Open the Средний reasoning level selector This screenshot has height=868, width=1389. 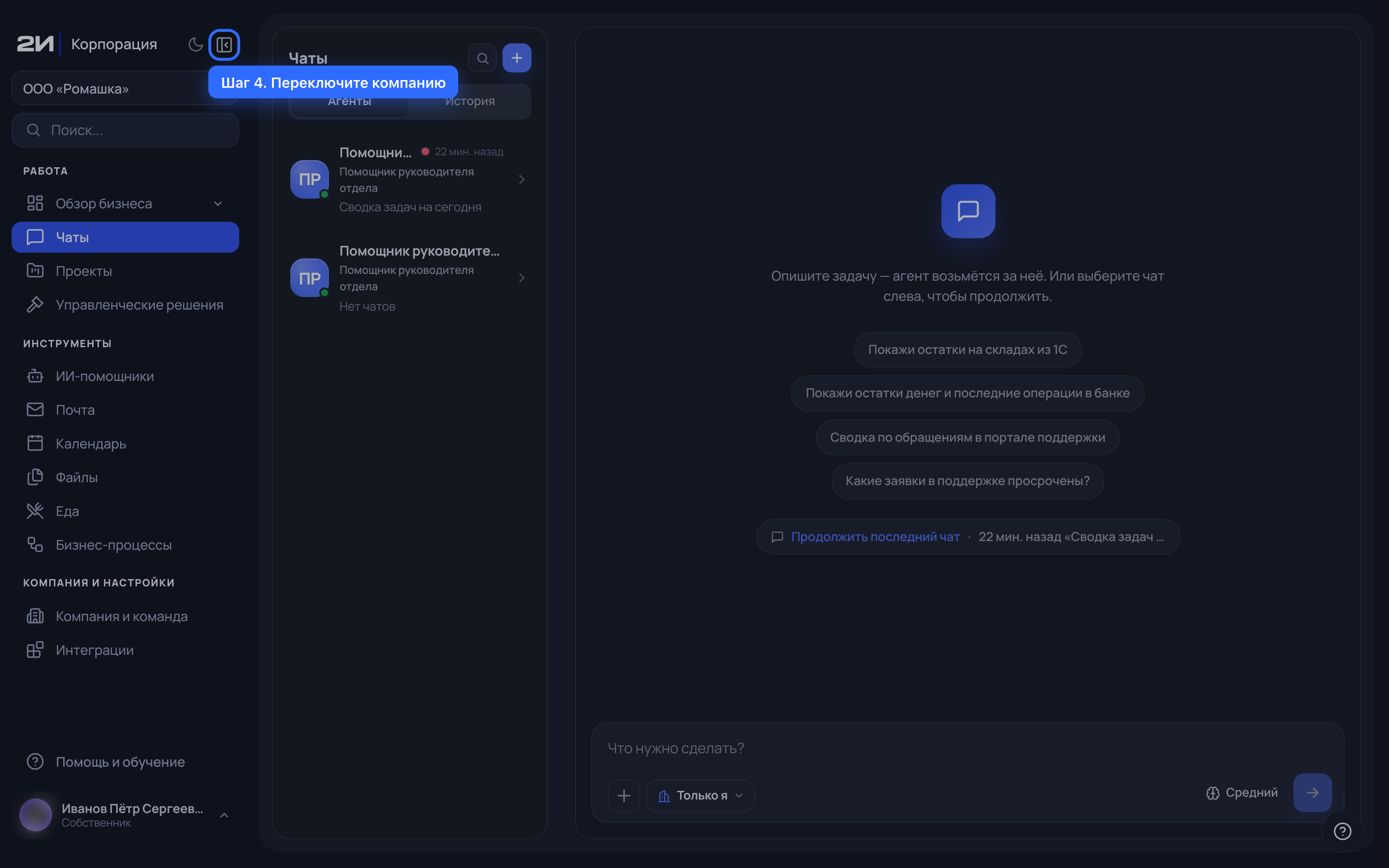tap(1241, 793)
